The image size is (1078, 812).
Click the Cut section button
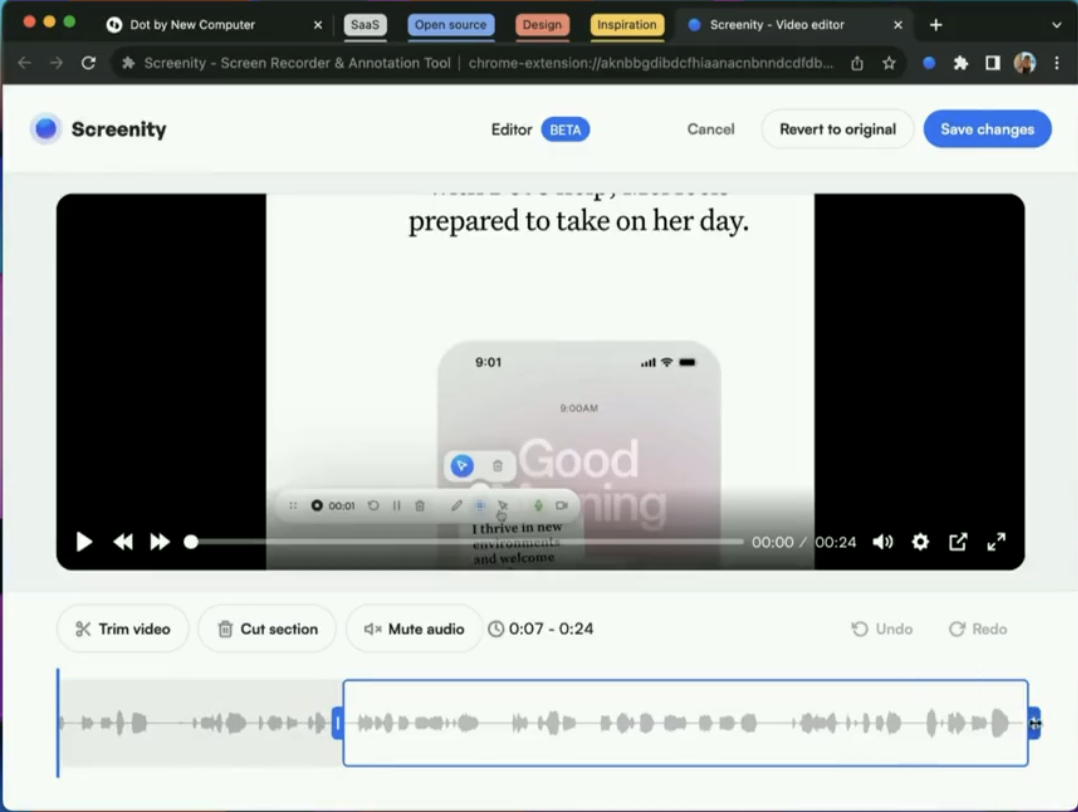coord(267,628)
